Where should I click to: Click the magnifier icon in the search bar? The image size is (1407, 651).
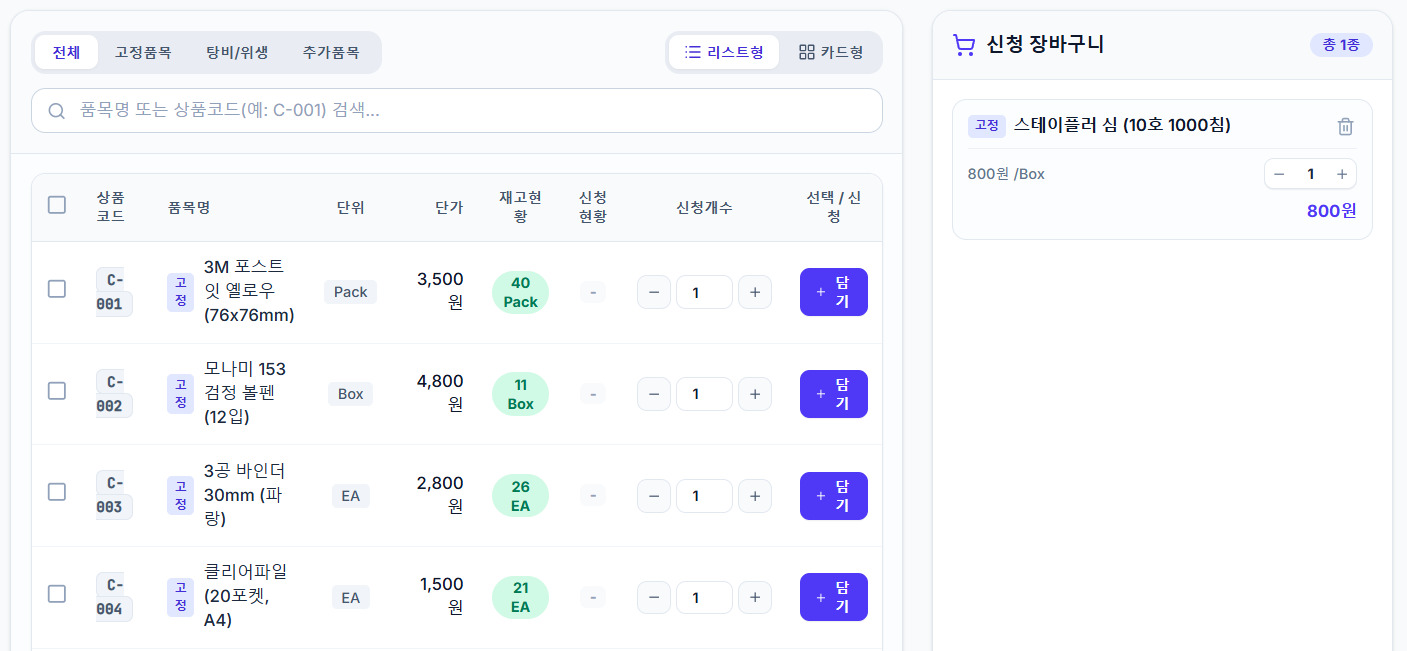(57, 111)
